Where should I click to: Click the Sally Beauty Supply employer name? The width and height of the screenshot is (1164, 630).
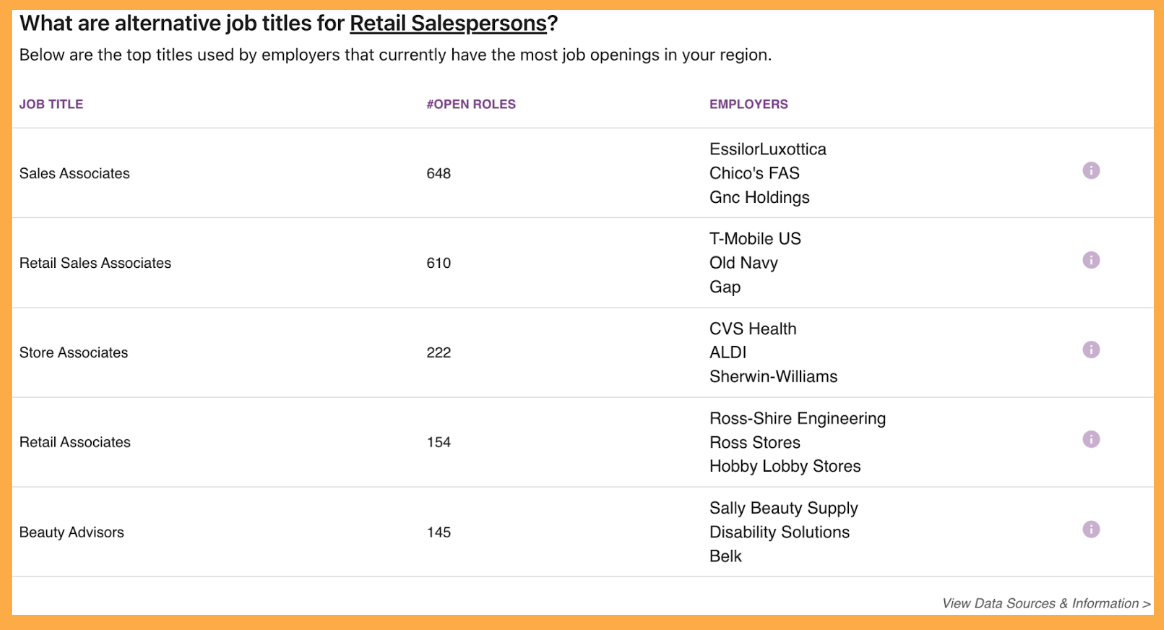(783, 508)
